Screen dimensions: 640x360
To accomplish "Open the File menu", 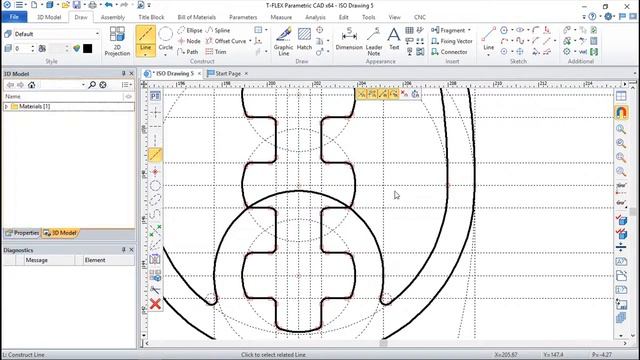I will [14, 17].
